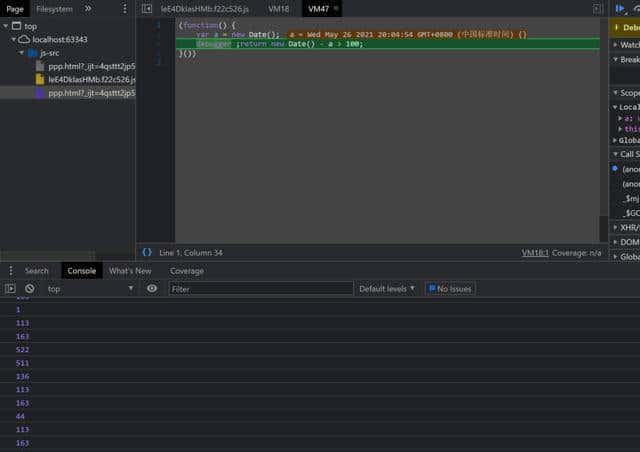Open the top context selector dropdown
Image resolution: width=640 pixels, height=452 pixels.
pos(90,288)
